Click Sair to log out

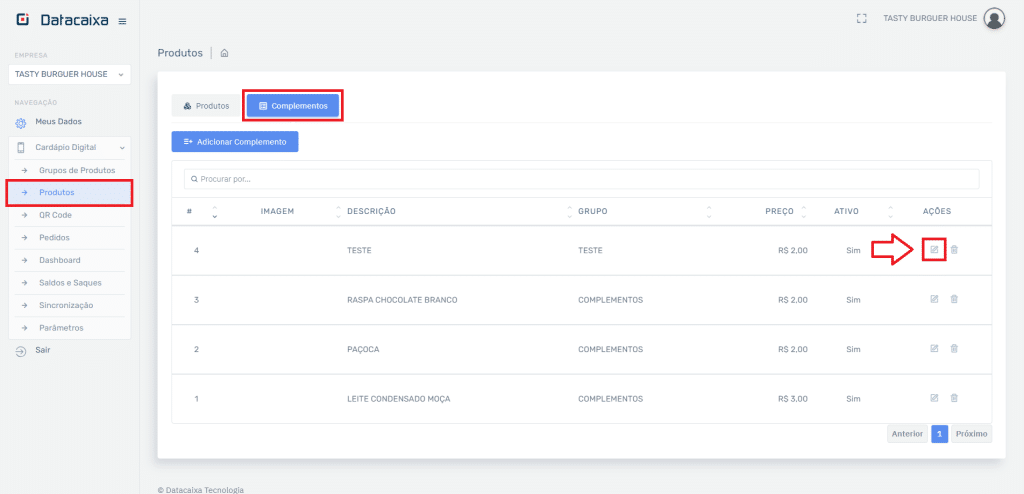click(42, 350)
